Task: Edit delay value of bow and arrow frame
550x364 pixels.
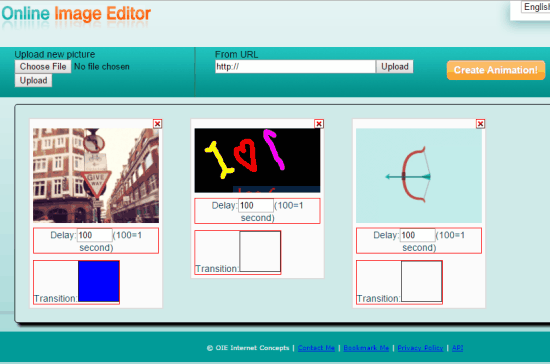Action: (x=417, y=235)
